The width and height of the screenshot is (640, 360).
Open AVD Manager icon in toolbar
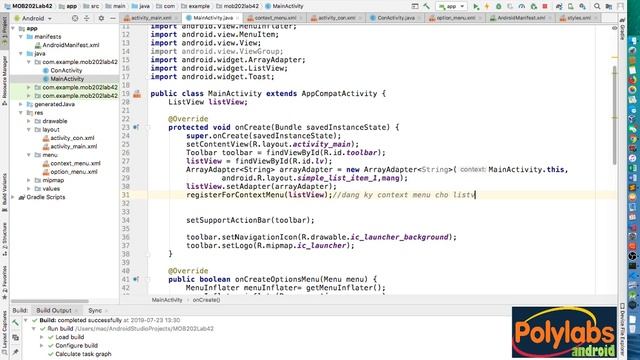pyautogui.click(x=571, y=6)
